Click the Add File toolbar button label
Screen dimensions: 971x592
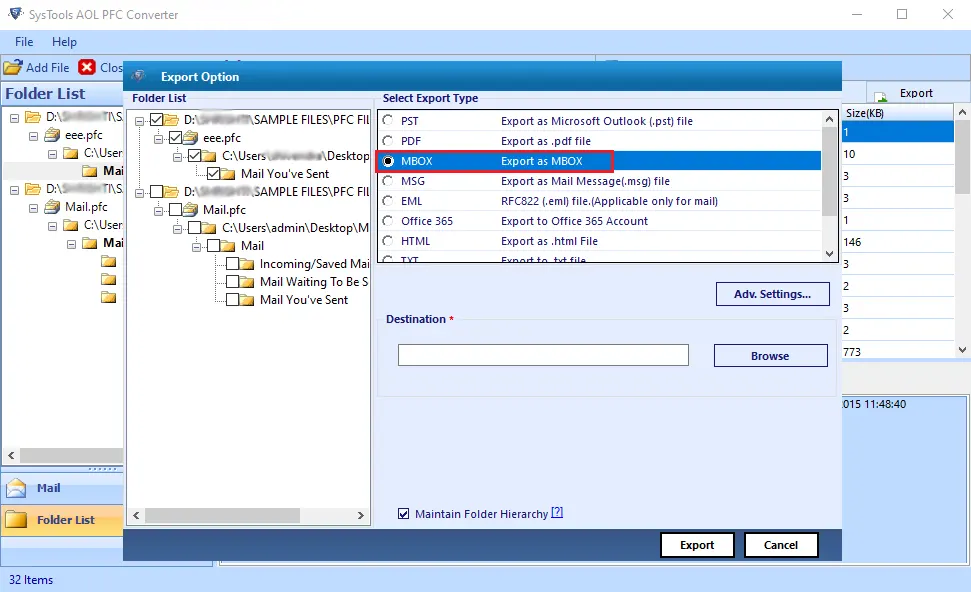(48, 67)
